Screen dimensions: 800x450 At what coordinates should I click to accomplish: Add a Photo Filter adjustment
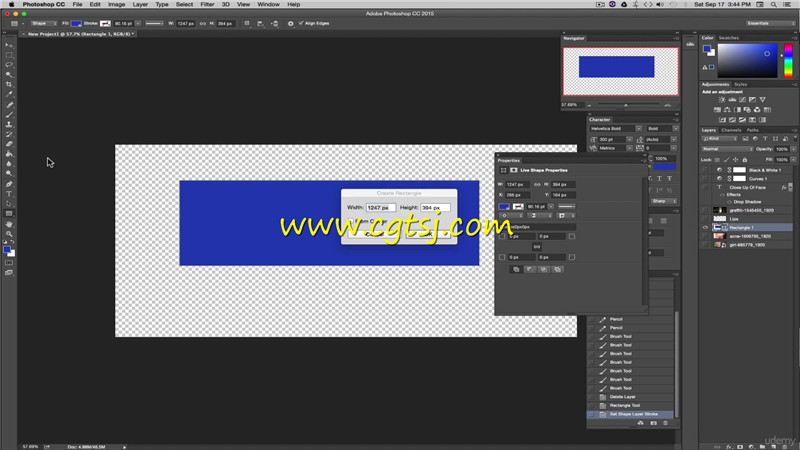click(747, 110)
